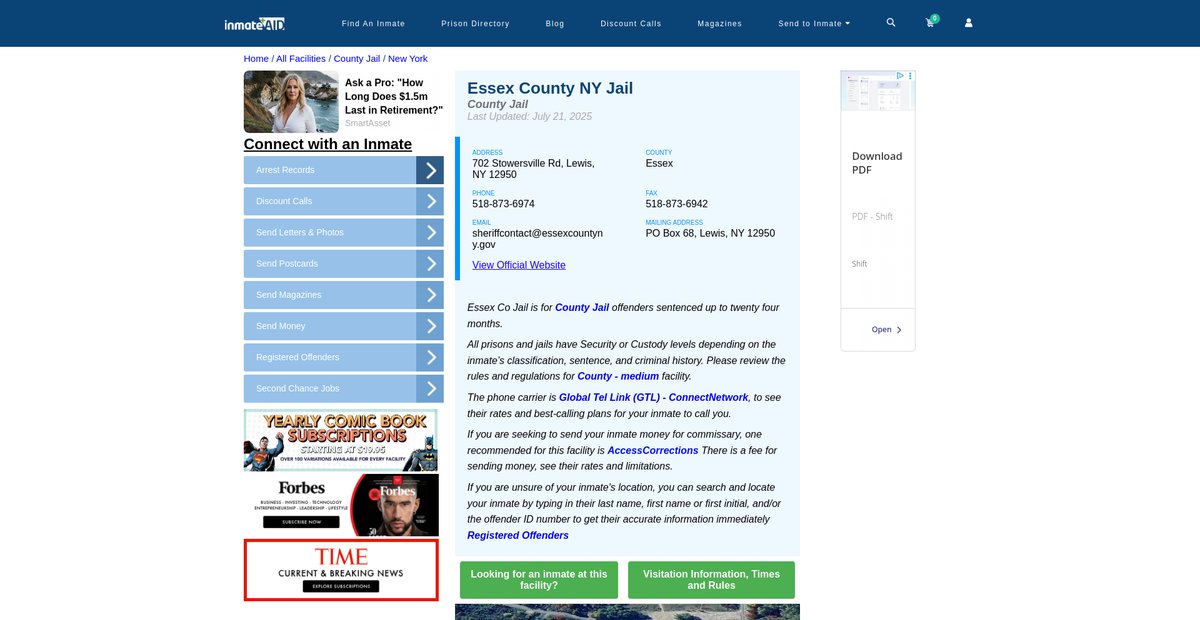Screen dimensions: 1200x620
Task: Open the View Official Website link
Action: 519,265
